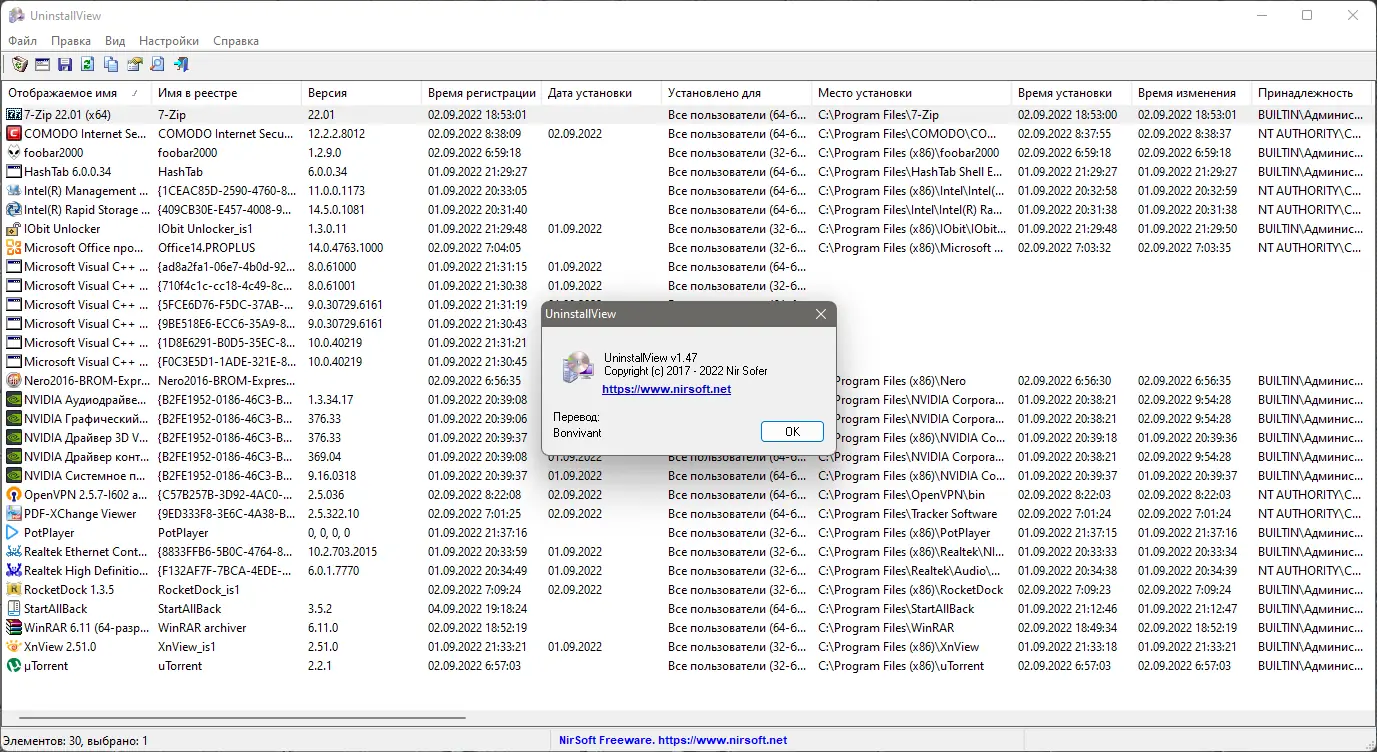The width and height of the screenshot is (1377, 752).
Task: Click the Realtek Ethernet Controller row name
Action: coord(86,552)
